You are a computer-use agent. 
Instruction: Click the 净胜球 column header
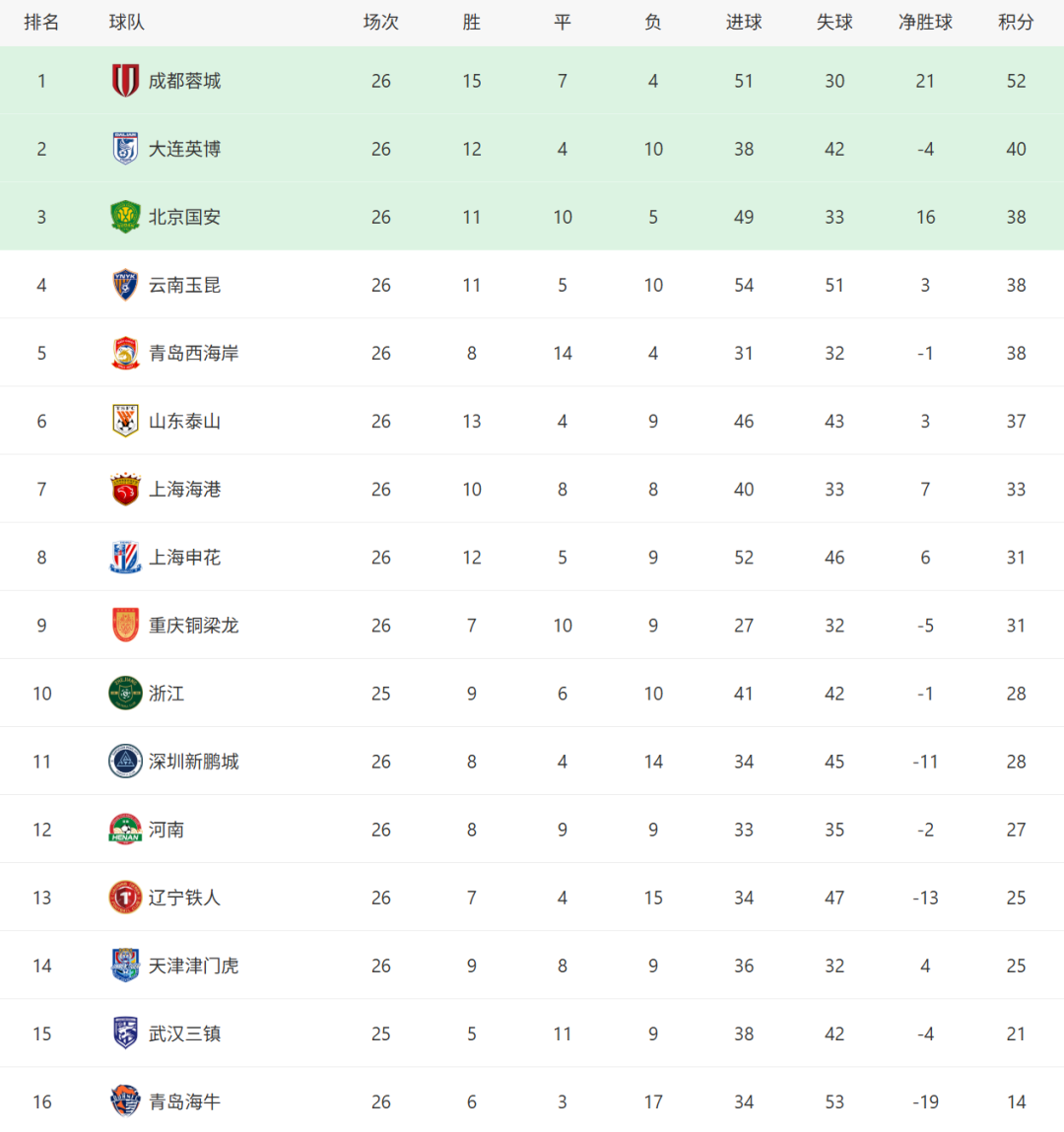[925, 23]
